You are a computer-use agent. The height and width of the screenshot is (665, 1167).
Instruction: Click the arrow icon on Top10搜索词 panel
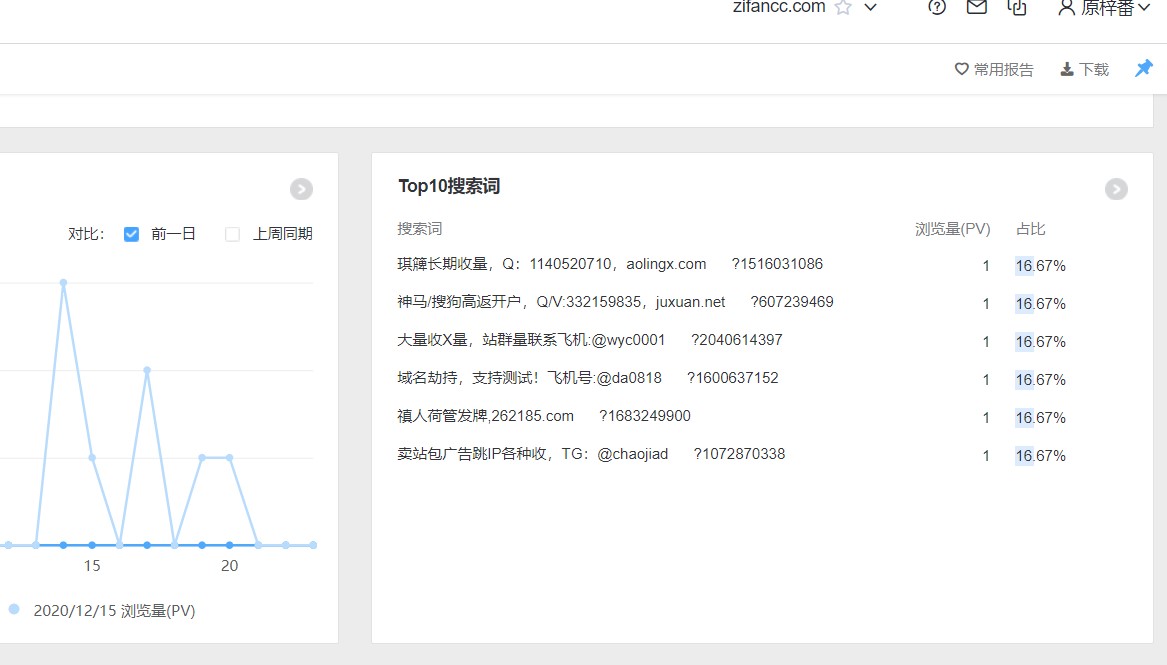[x=1116, y=189]
